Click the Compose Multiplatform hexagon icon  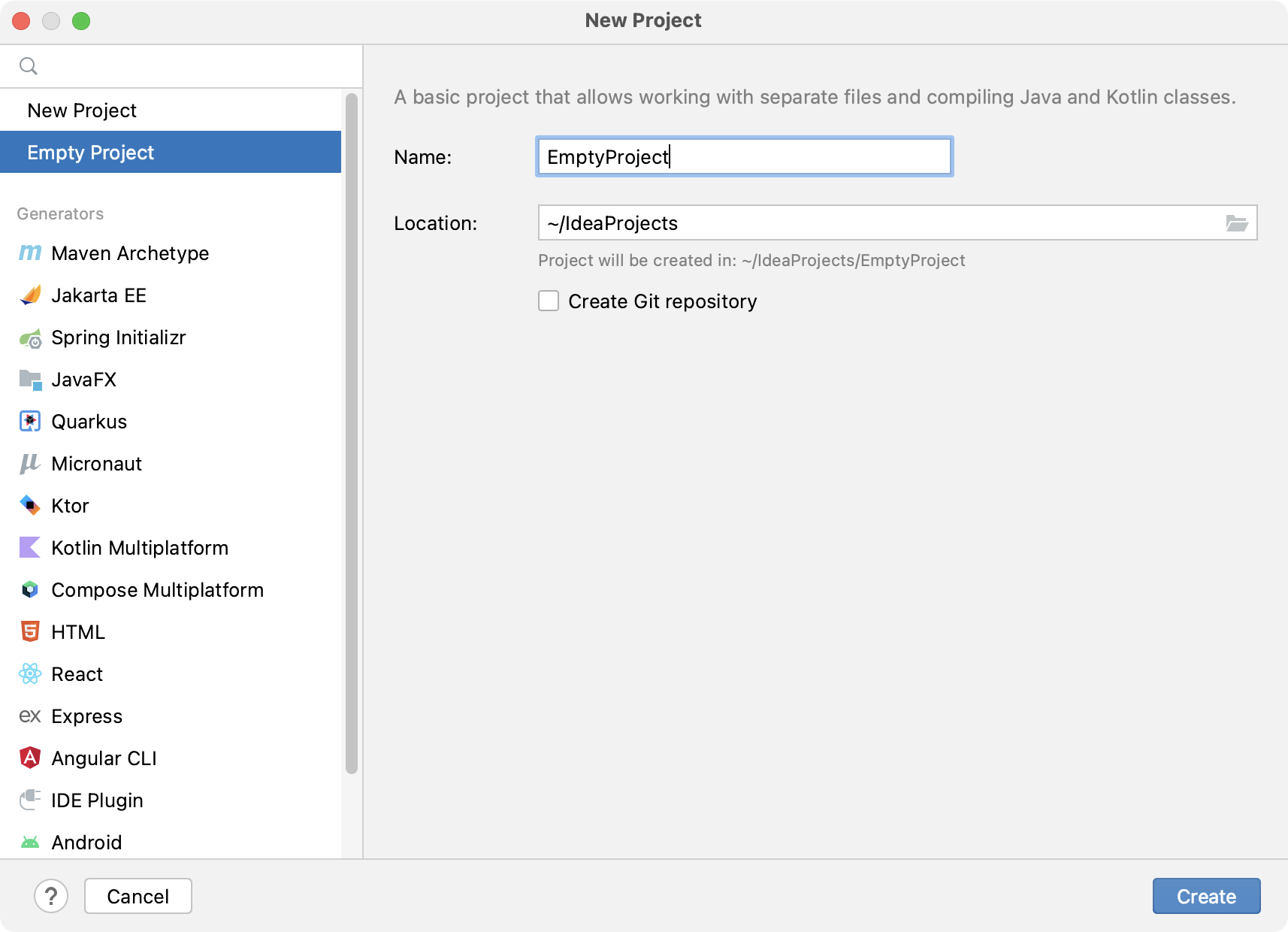tap(30, 590)
